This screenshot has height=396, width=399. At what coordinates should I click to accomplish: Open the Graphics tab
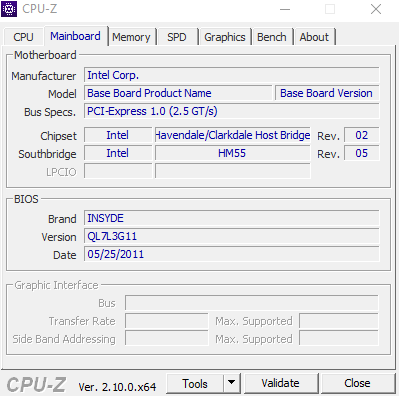pos(225,37)
